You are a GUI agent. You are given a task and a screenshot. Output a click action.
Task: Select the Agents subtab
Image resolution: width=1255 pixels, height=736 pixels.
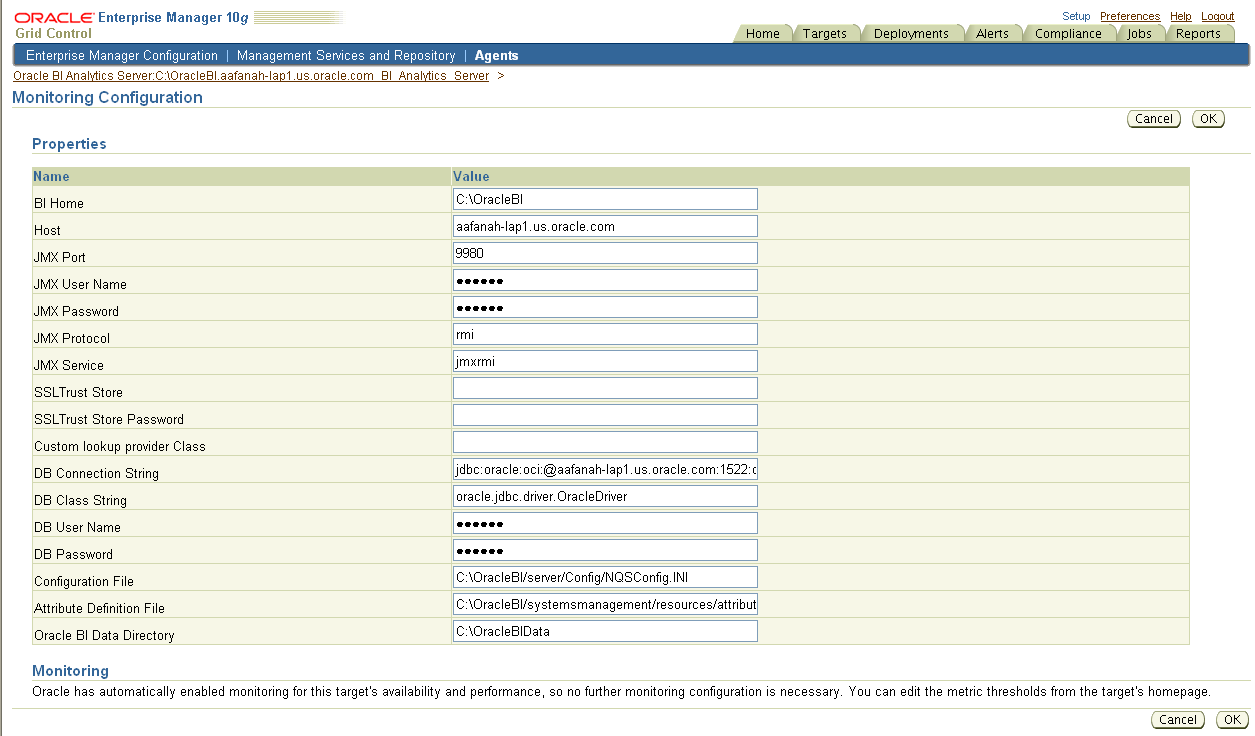(497, 56)
